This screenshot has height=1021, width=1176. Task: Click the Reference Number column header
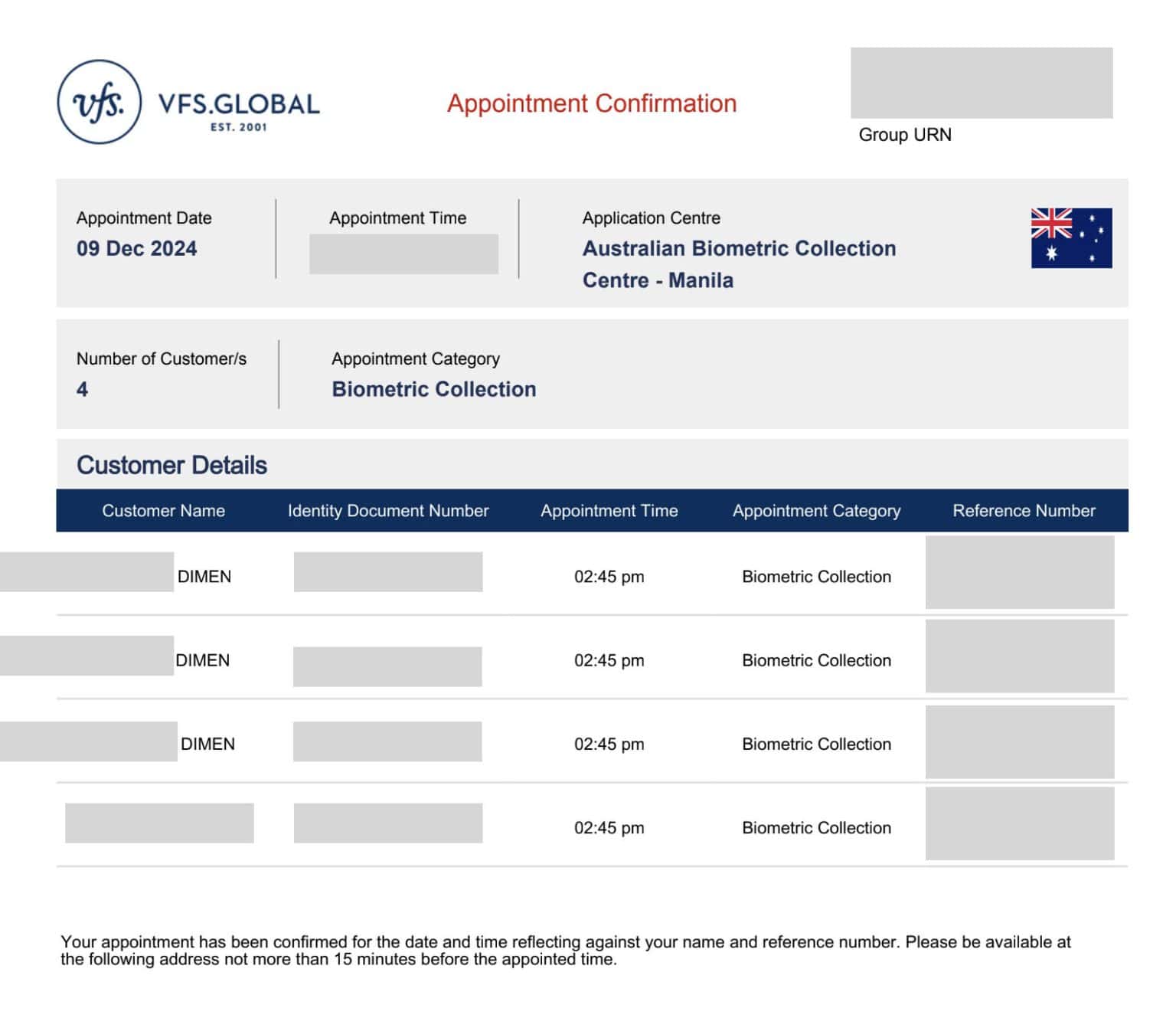coord(1023,511)
